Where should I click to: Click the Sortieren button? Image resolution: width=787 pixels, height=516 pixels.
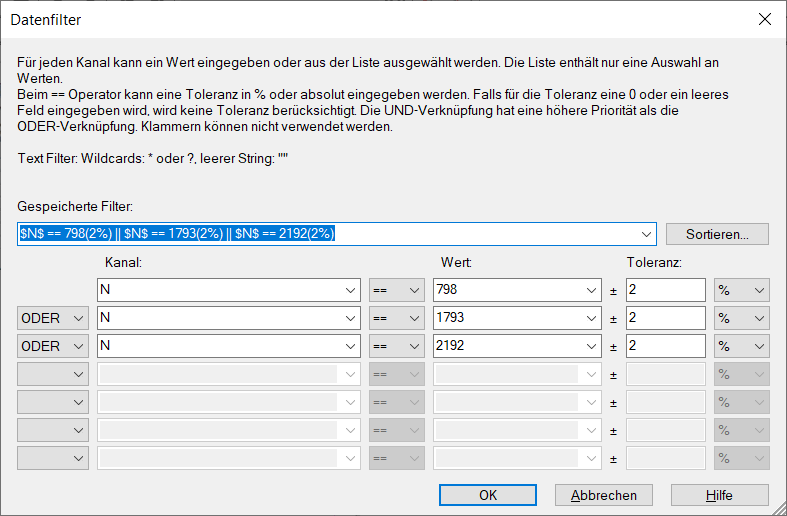click(717, 234)
